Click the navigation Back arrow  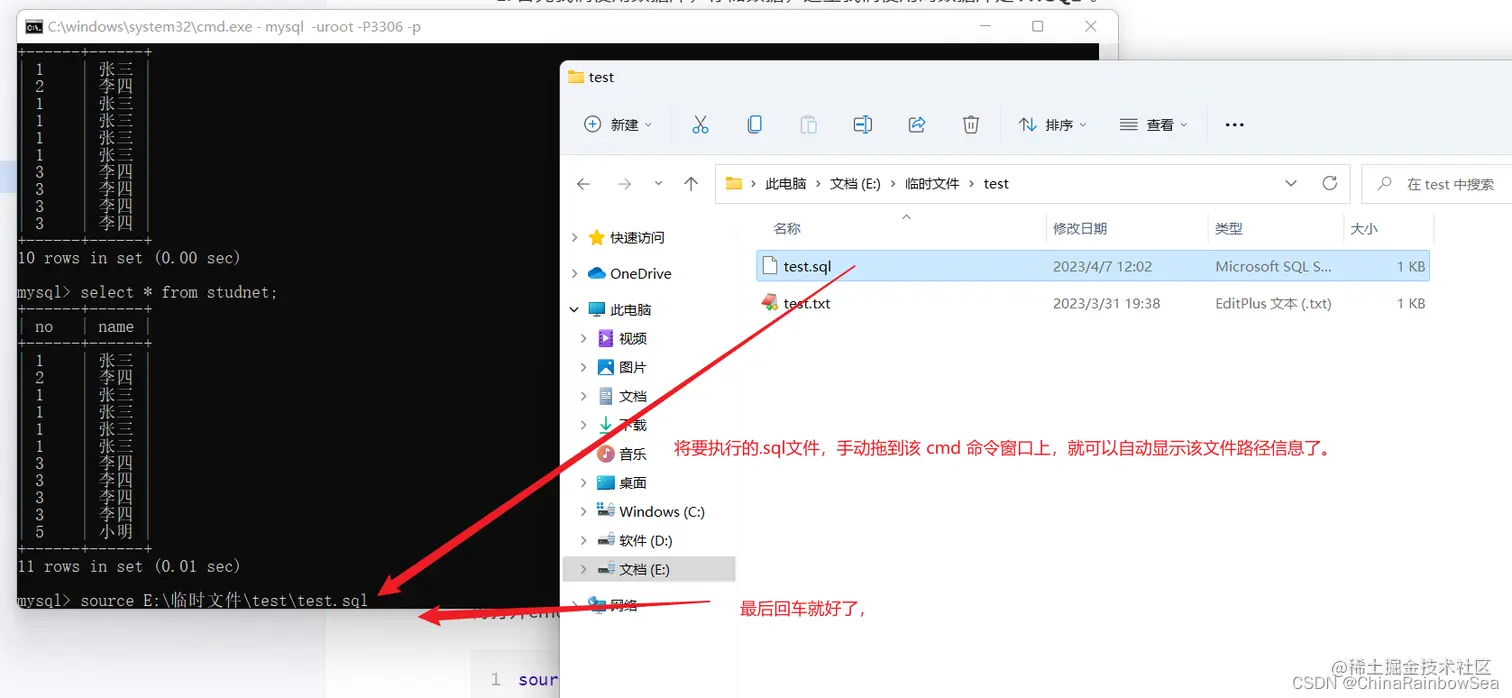click(583, 183)
